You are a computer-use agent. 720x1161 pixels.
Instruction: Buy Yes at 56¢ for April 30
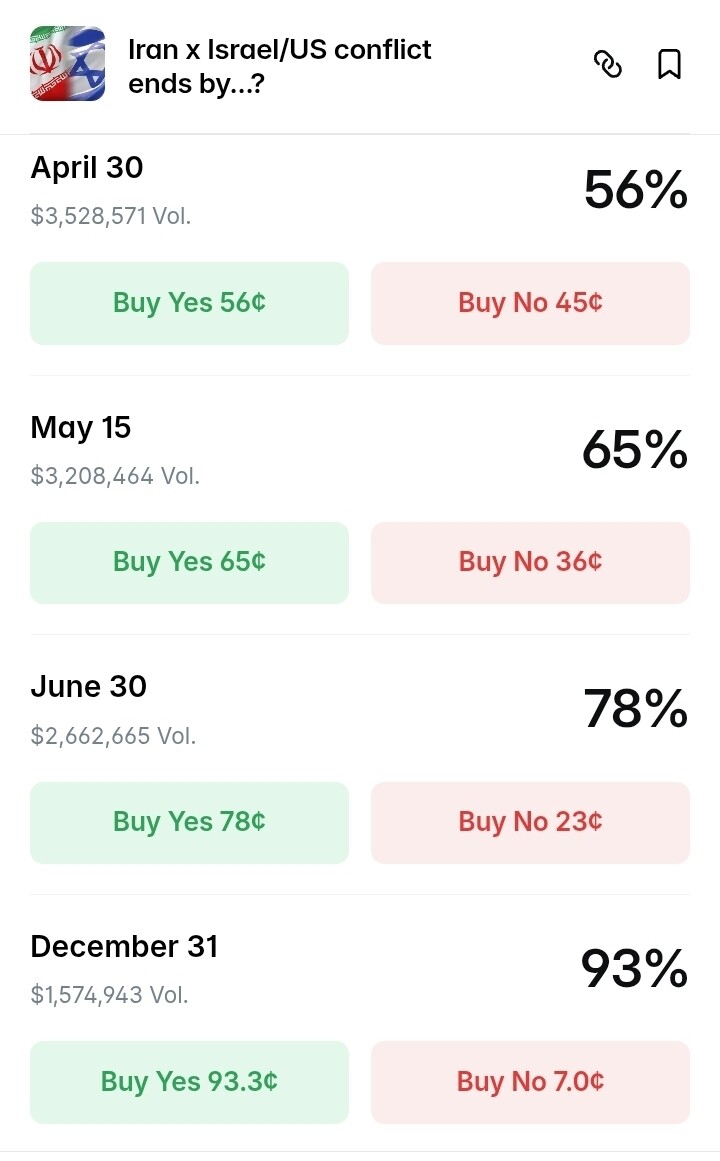click(189, 303)
